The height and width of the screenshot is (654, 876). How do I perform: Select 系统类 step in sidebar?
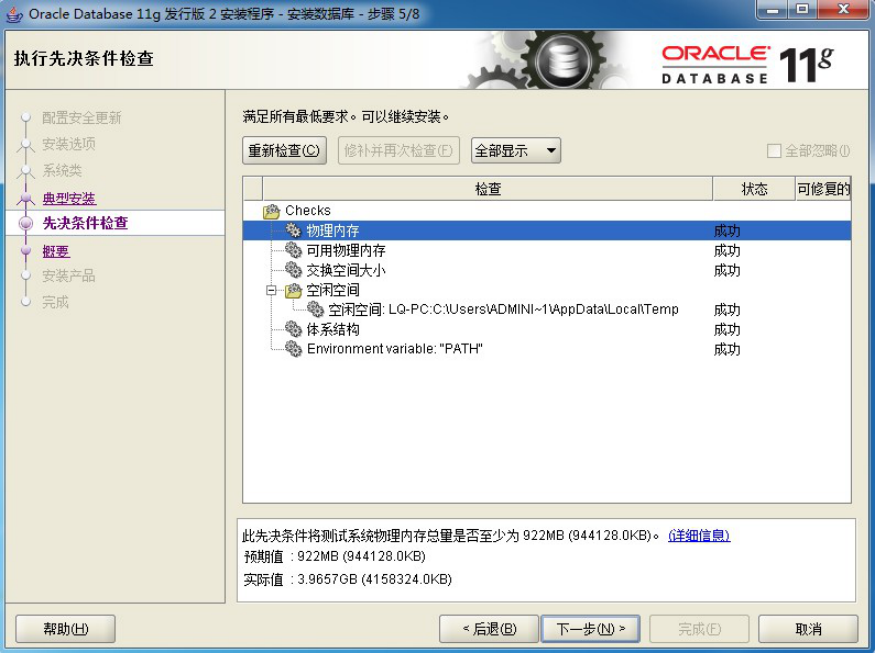click(x=62, y=170)
